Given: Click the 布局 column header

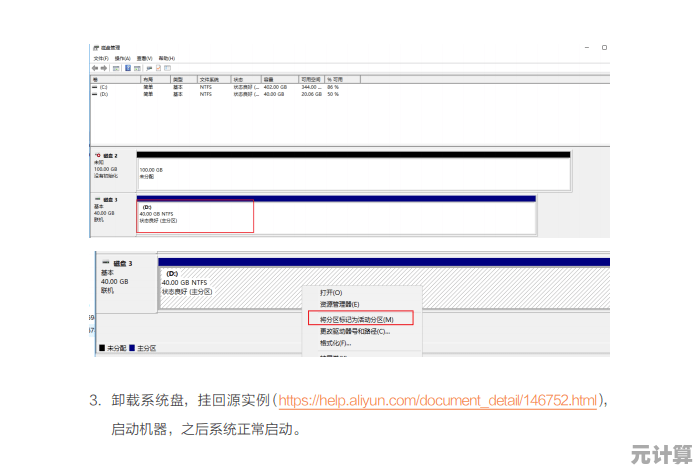Looking at the screenshot, I should click(156, 79).
